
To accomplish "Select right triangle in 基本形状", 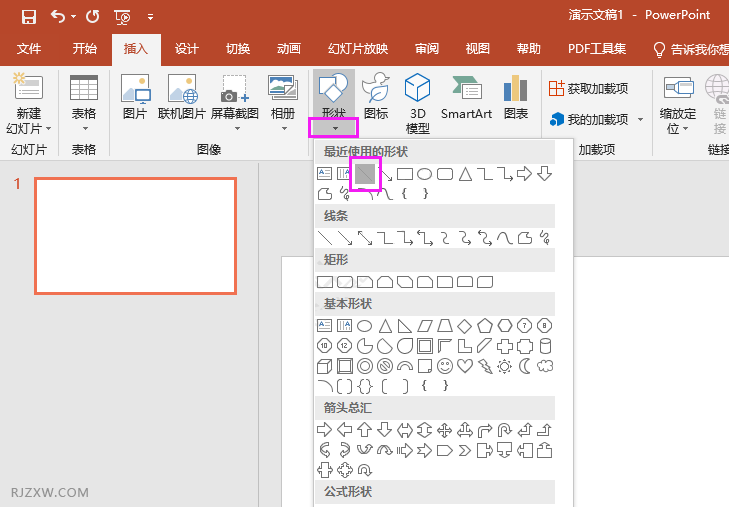I will pos(404,326).
